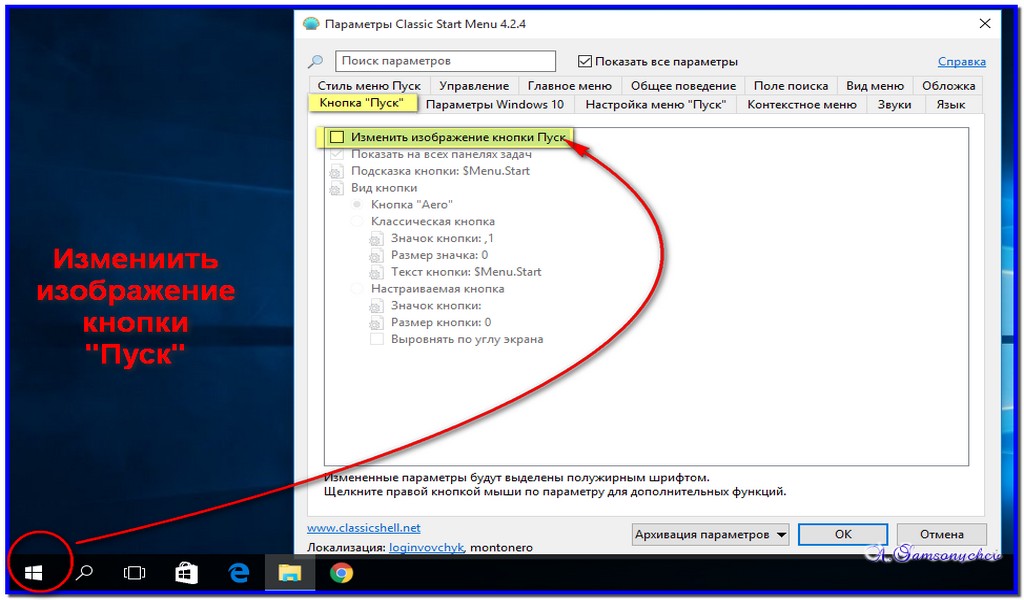The height and width of the screenshot is (600, 1024).
Task: Toggle Показать все параметры checkbox
Action: [584, 61]
